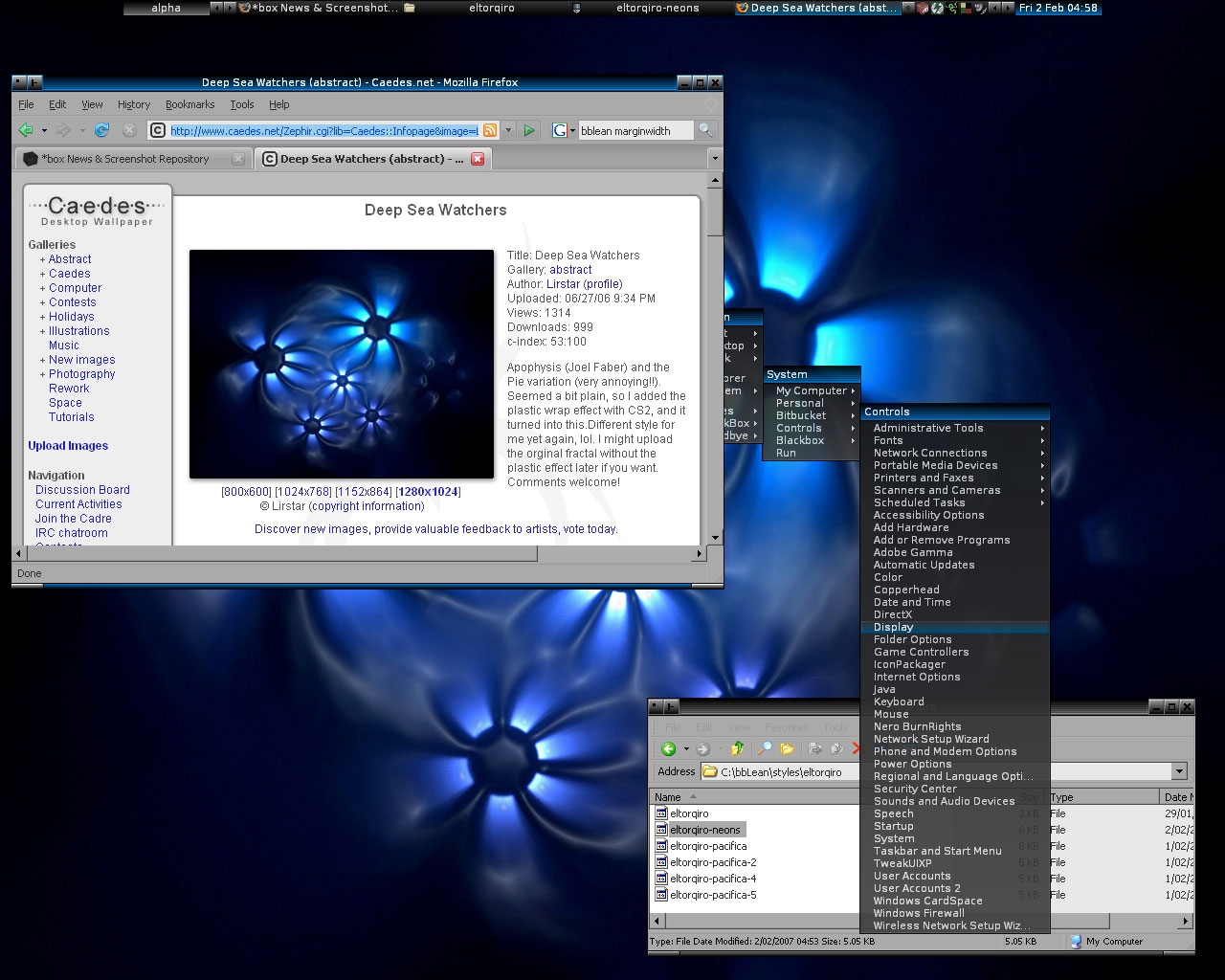Switch to *box News & Screenshot tab

click(x=133, y=159)
